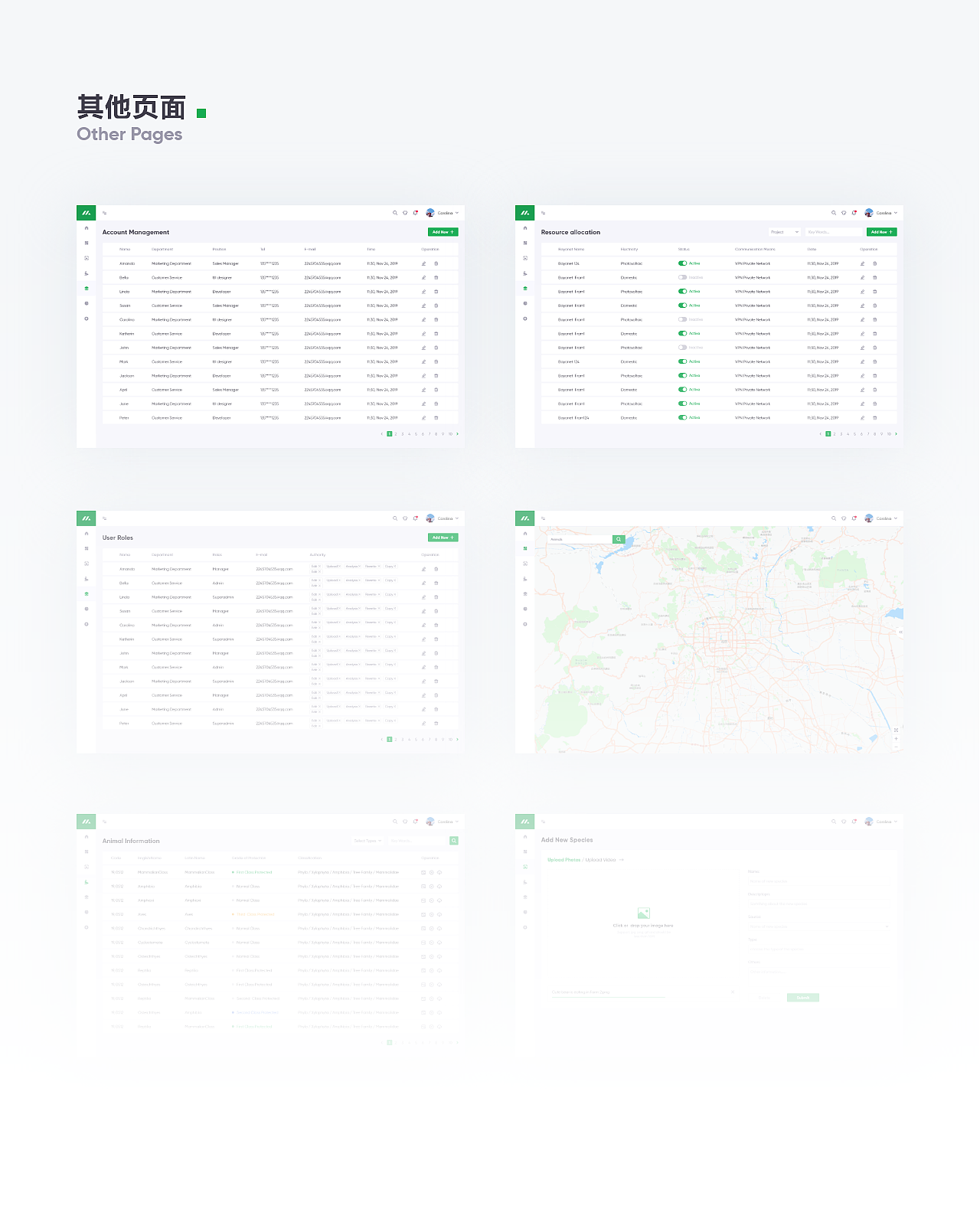Click settings gear in Account Management sidebar
The width and height of the screenshot is (980, 1232).
[x=87, y=319]
